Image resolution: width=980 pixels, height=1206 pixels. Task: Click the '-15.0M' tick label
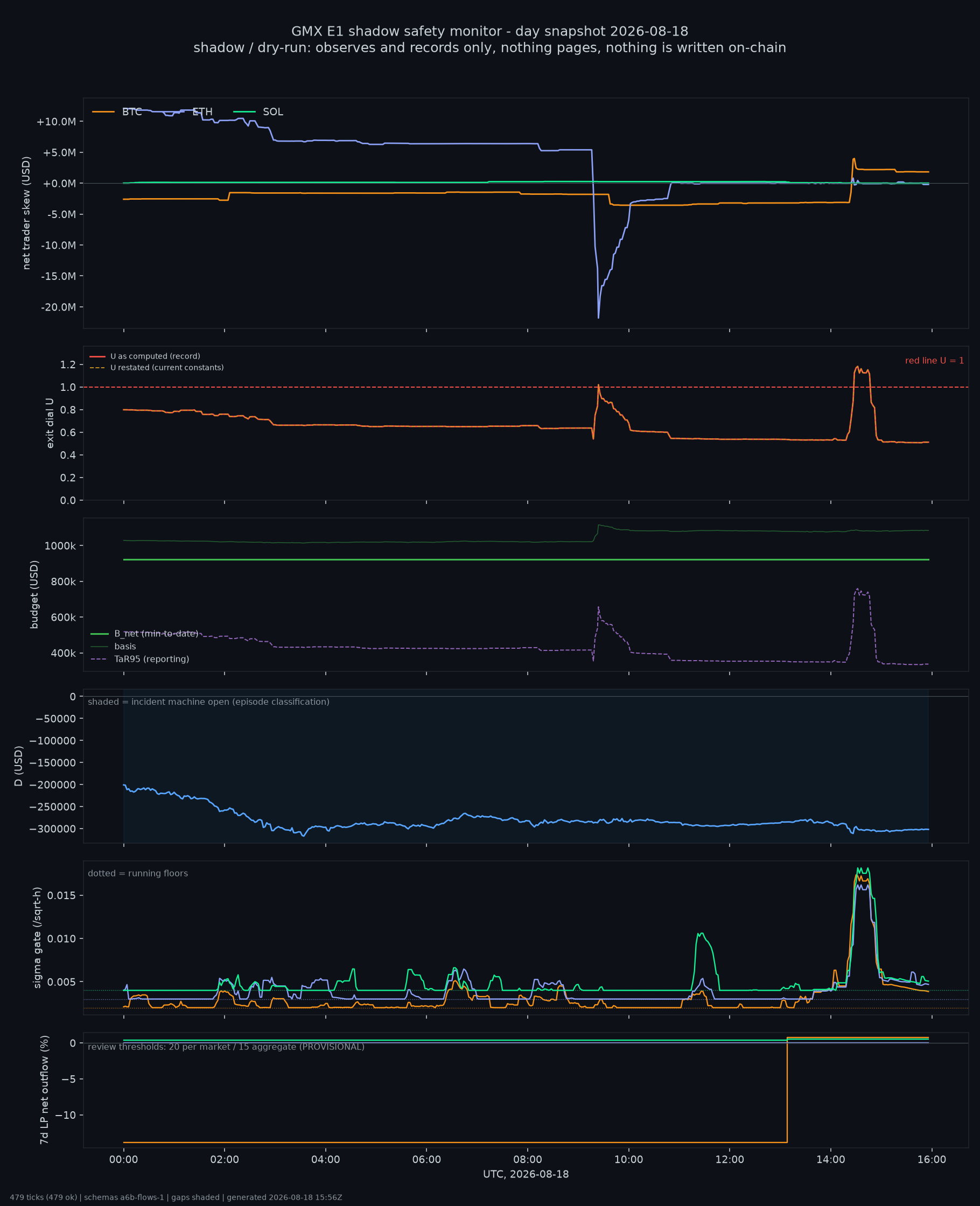(x=58, y=277)
